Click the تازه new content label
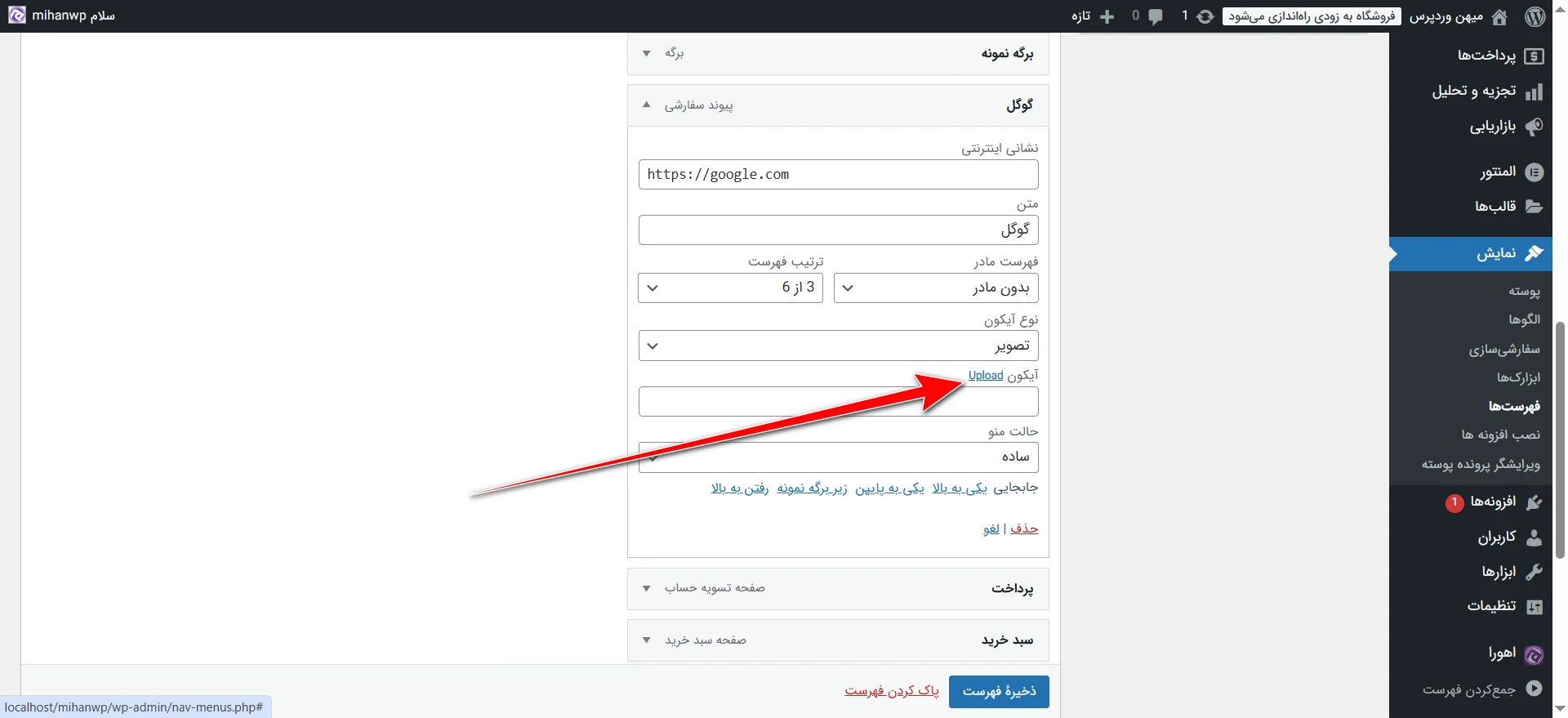 1081,16
